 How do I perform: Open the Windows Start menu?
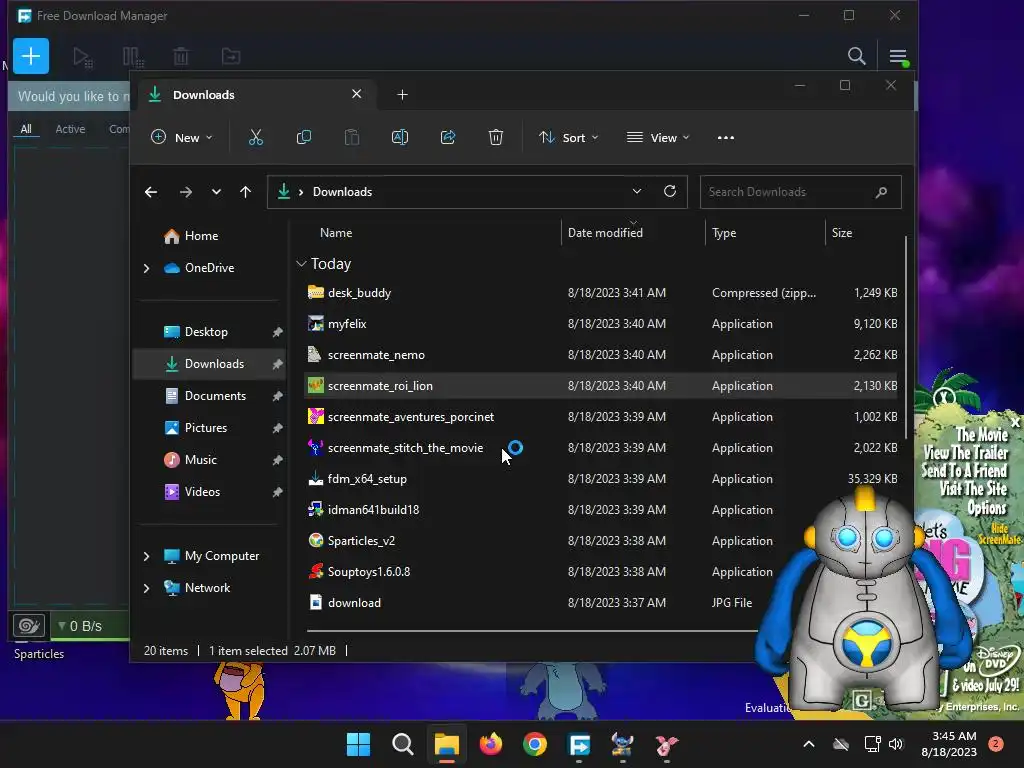point(358,744)
